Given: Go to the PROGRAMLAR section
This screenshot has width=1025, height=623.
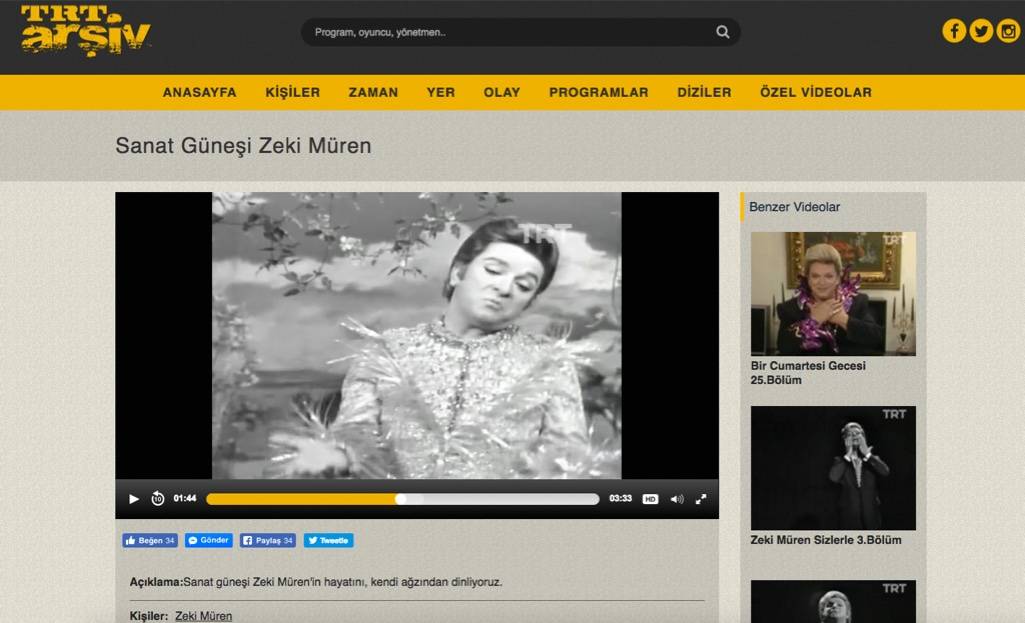Looking at the screenshot, I should pyautogui.click(x=598, y=92).
